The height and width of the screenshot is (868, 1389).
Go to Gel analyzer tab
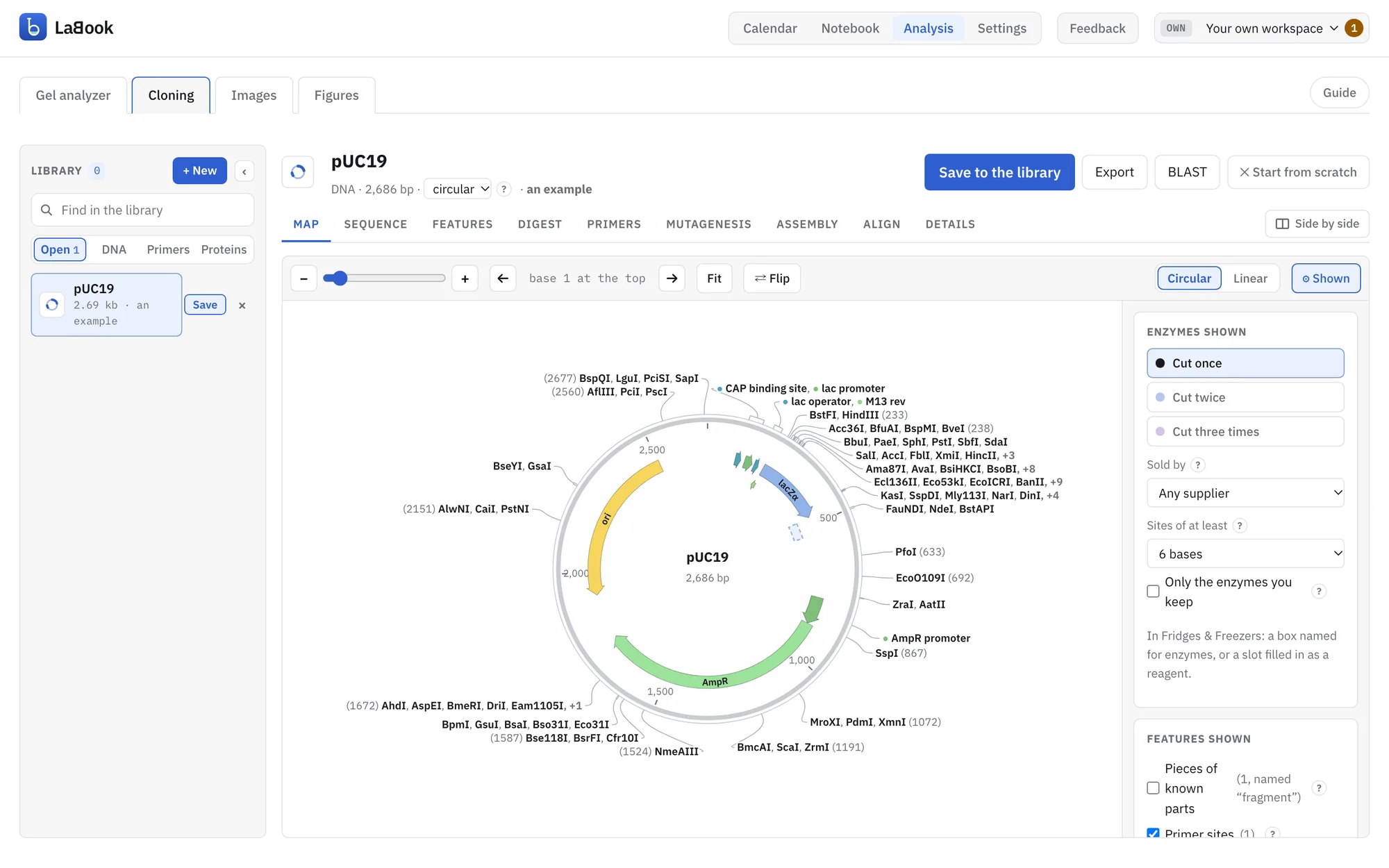73,95
